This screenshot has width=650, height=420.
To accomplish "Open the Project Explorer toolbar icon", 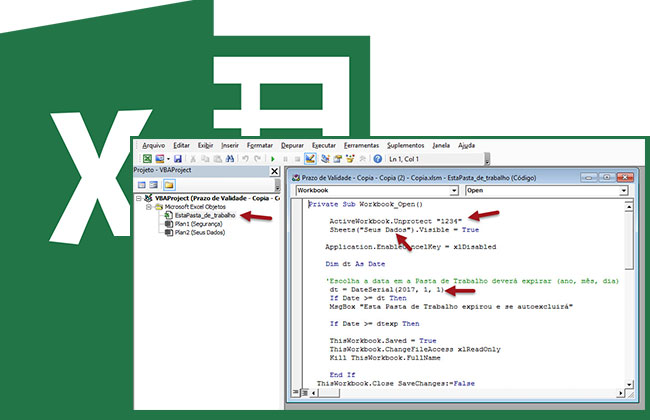I will (x=325, y=159).
